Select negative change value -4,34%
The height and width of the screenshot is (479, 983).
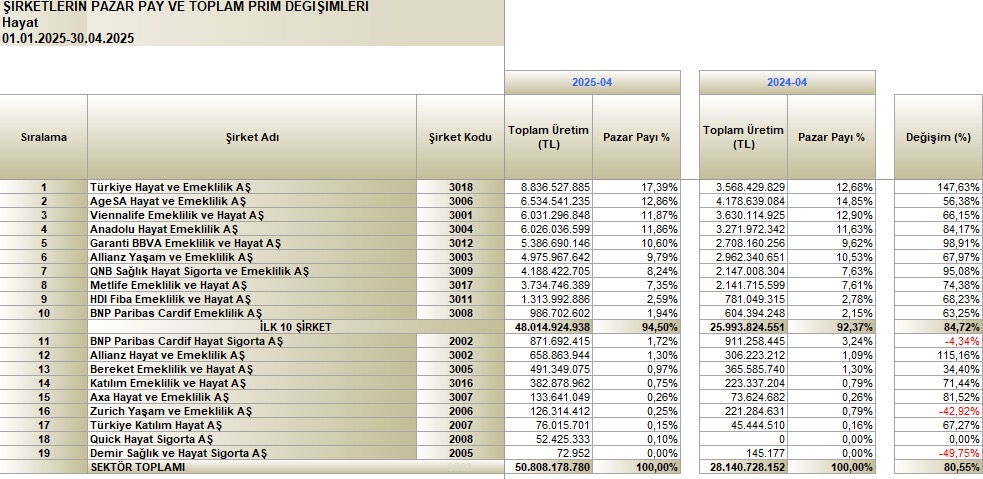[x=938, y=341]
